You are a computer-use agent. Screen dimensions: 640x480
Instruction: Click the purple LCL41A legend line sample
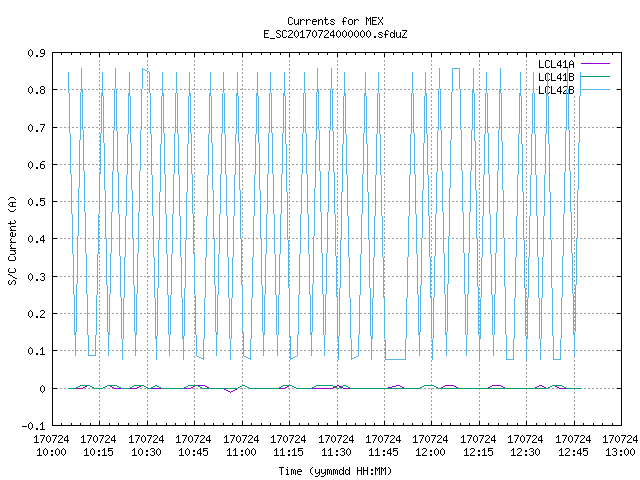[595, 64]
